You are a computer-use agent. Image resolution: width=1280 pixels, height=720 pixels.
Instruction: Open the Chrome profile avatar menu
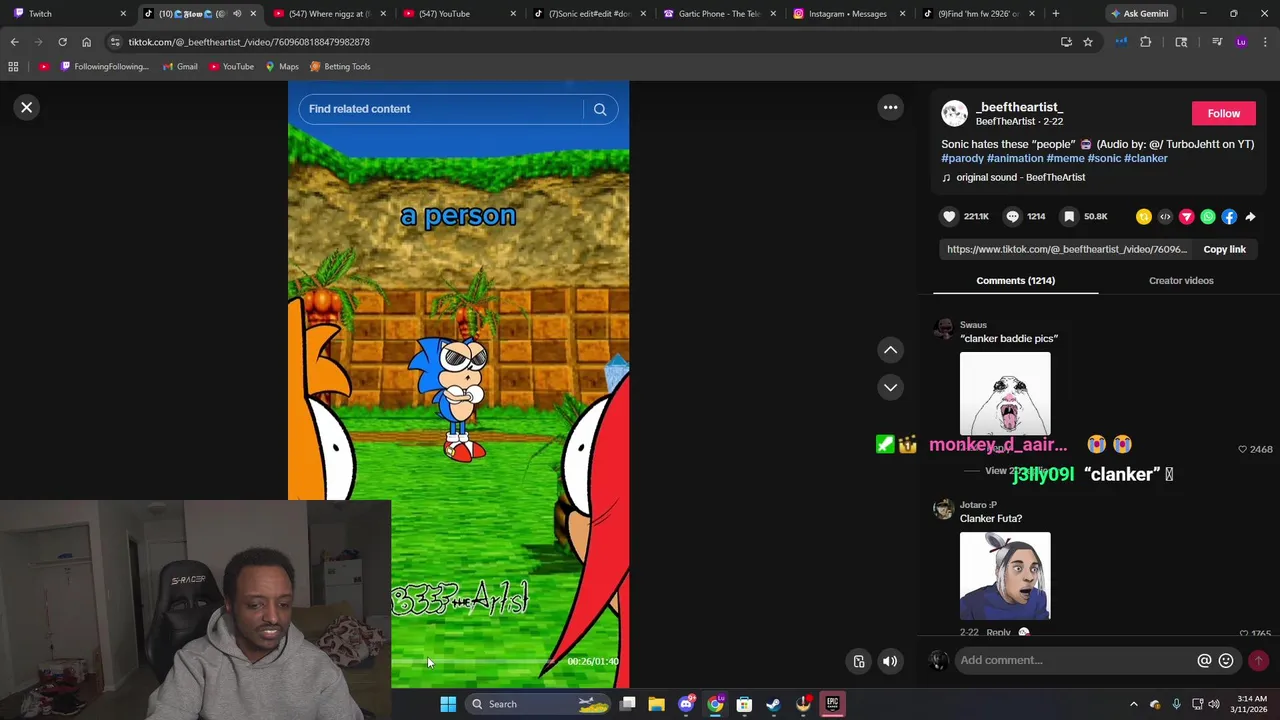tap(1241, 42)
